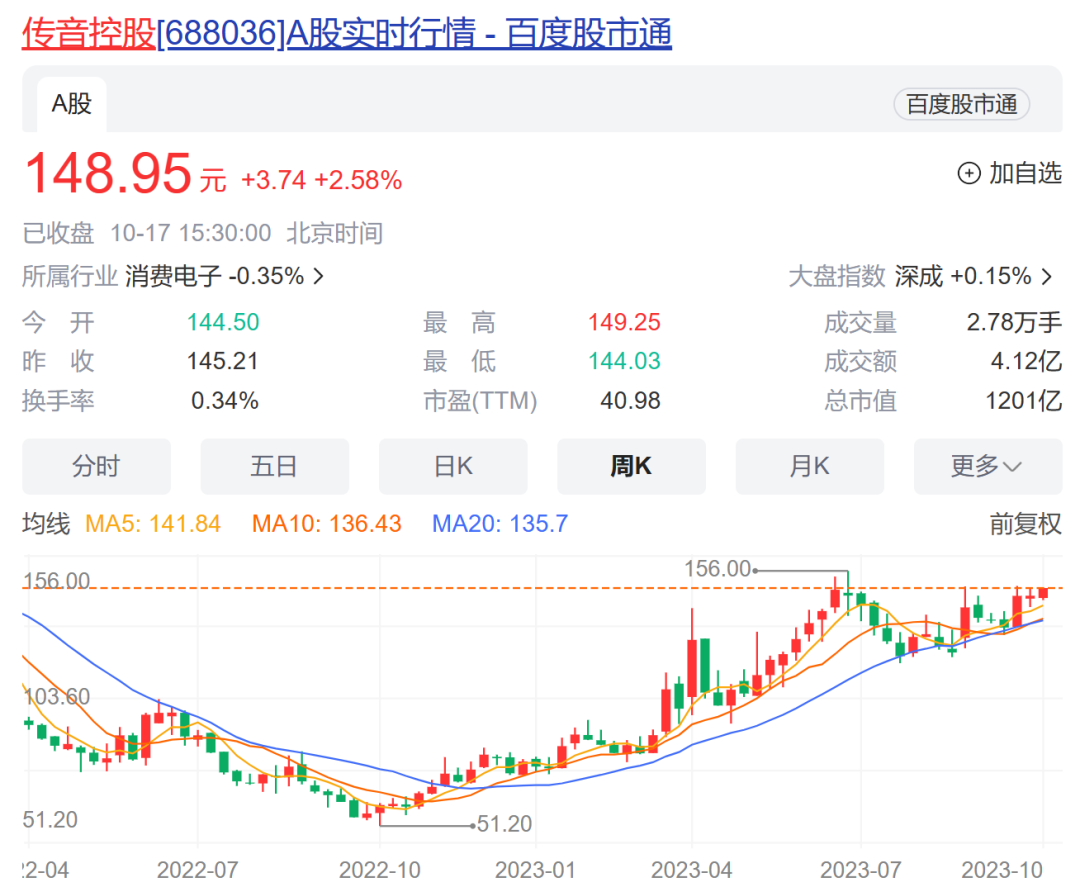Click the 2023-04 date axis label
The width and height of the screenshot is (1080, 887).
pyautogui.click(x=692, y=870)
